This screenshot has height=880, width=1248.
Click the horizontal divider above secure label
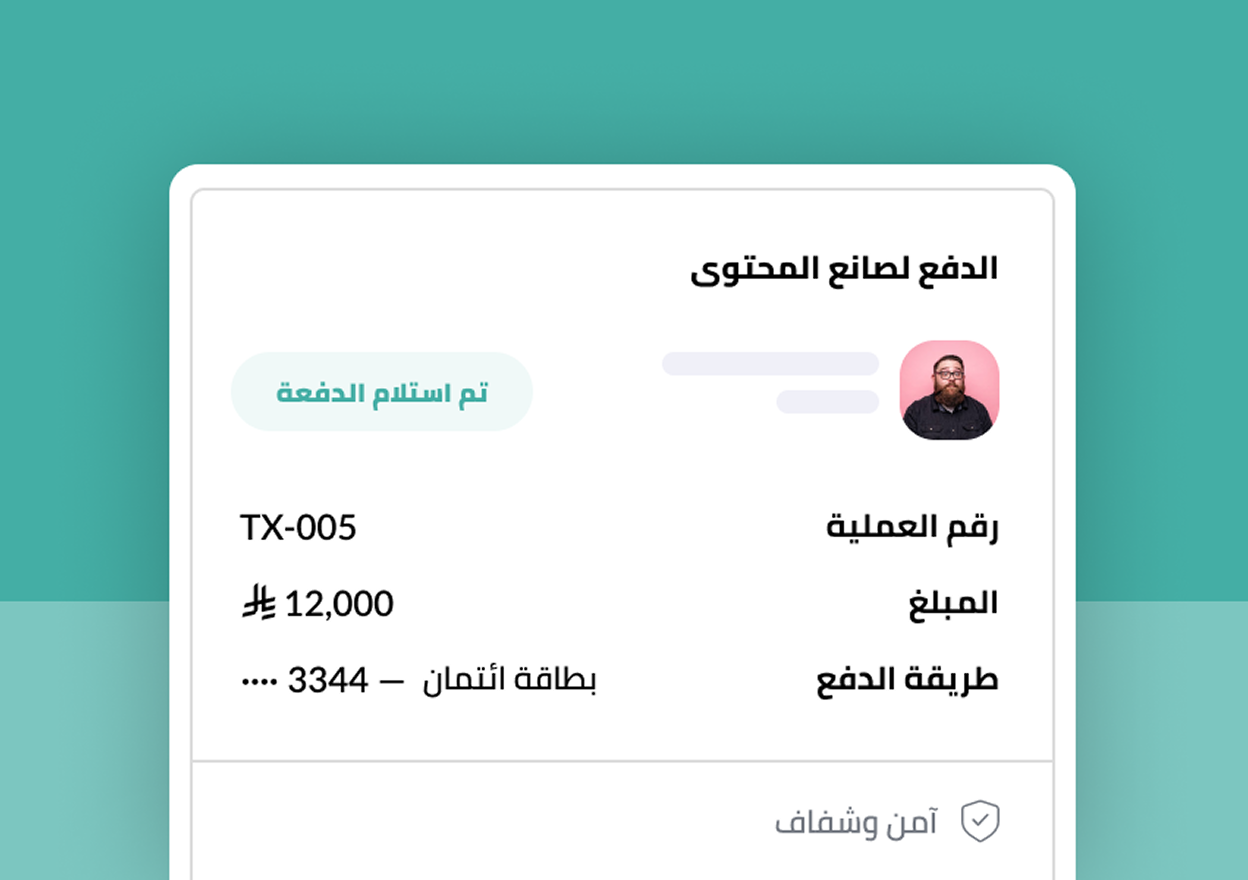coord(622,761)
